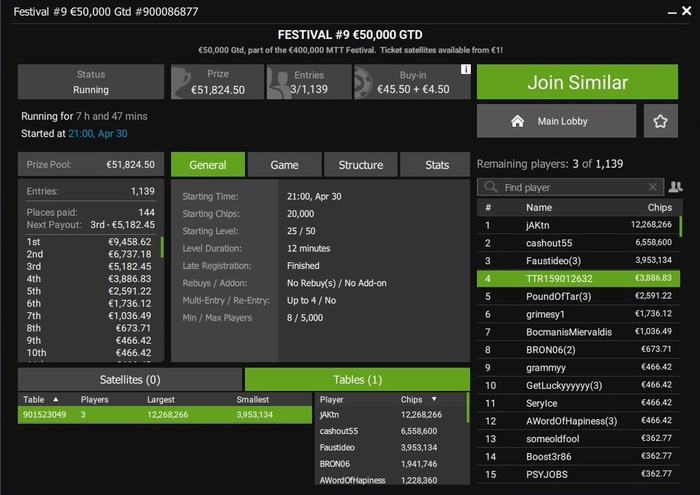The image size is (700, 495).
Task: Click the Largest column header
Action: pyautogui.click(x=161, y=399)
